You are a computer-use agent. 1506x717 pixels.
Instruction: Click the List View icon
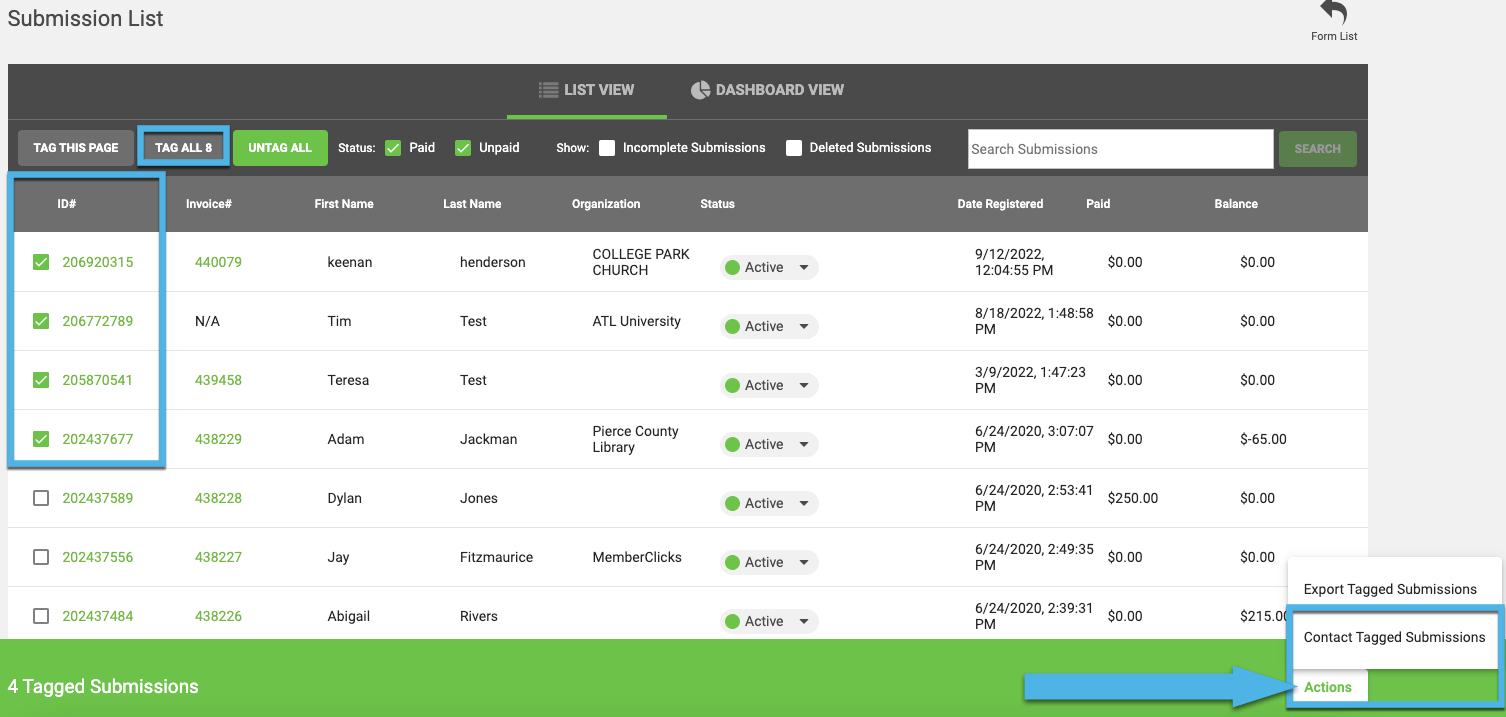548,90
